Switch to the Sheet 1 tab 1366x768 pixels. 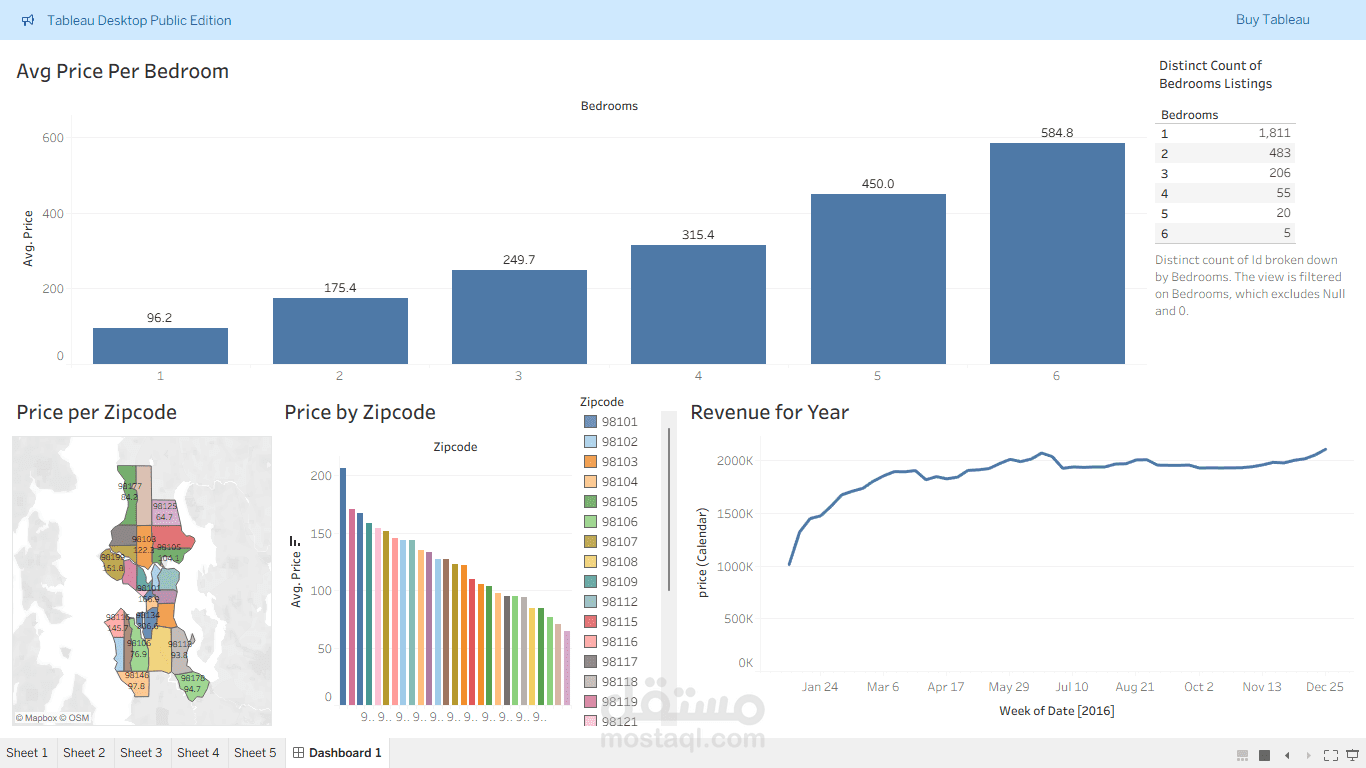(27, 753)
